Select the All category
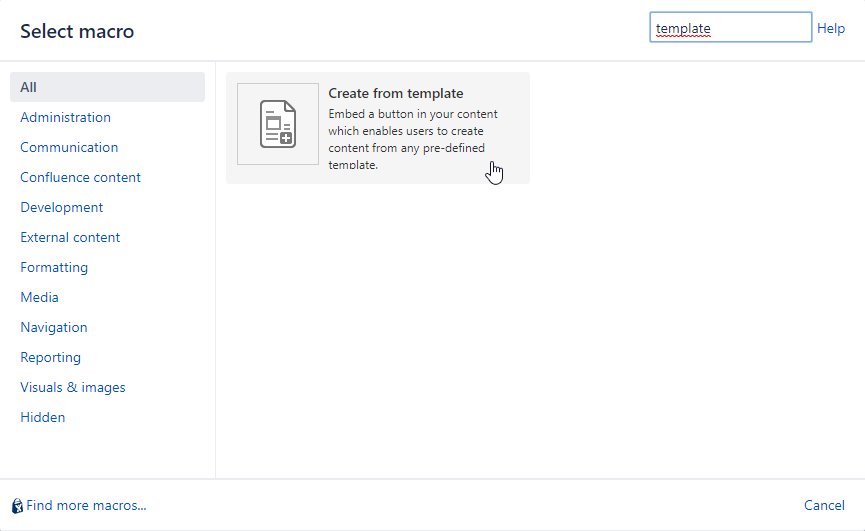 coord(107,87)
